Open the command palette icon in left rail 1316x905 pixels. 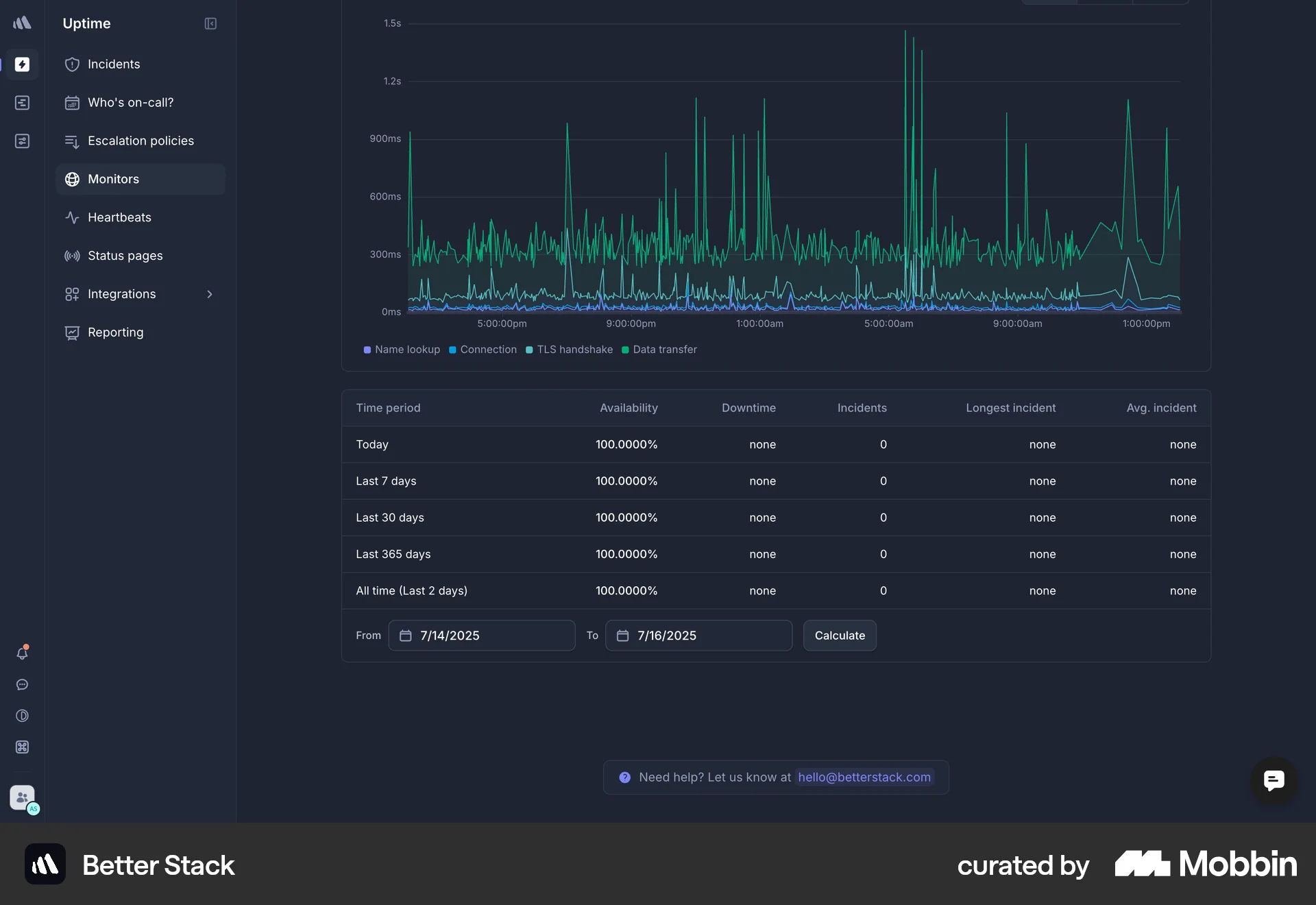point(23,747)
